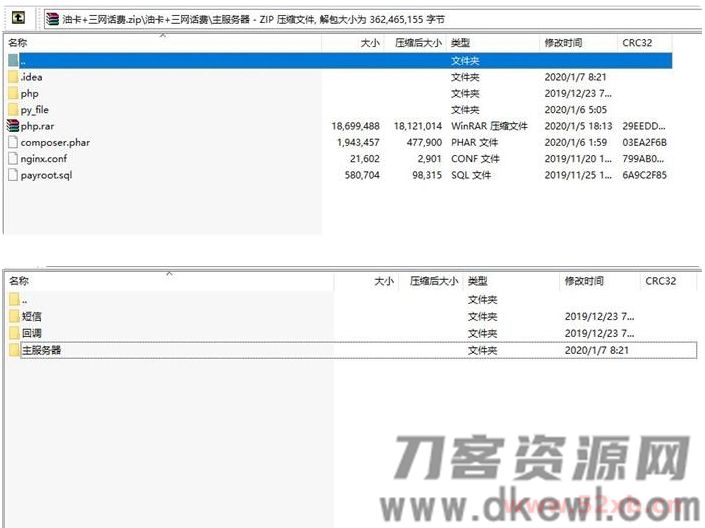Click the py_file folder icon
The image size is (705, 528).
(x=13, y=109)
